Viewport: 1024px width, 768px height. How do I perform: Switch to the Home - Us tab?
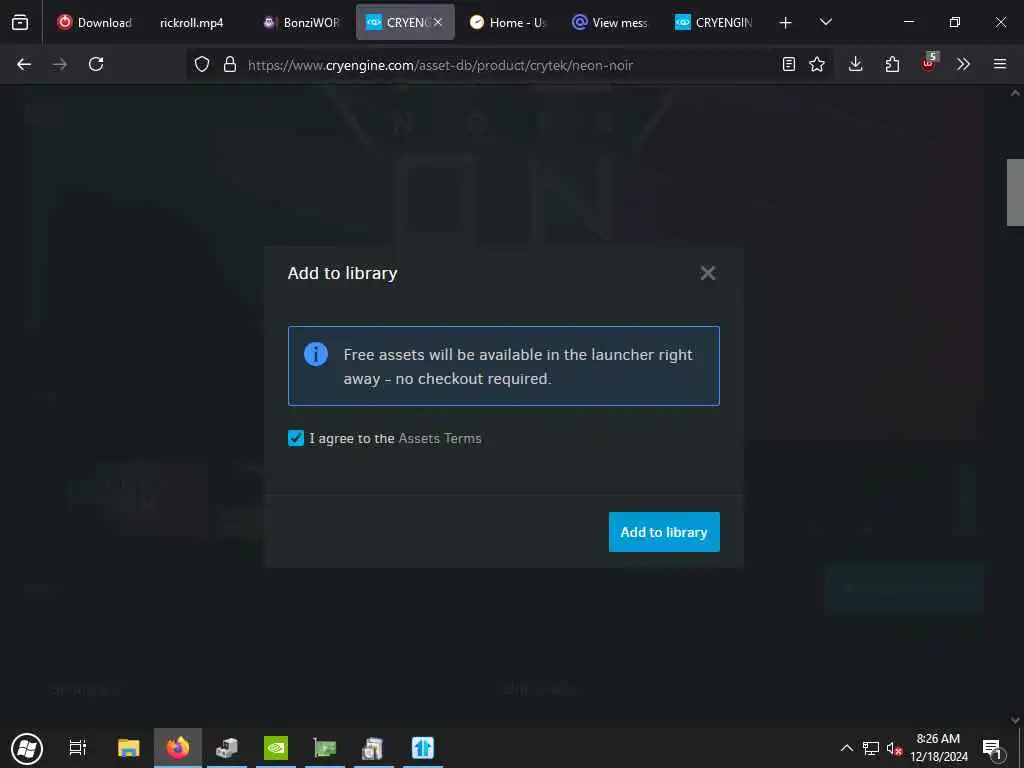pos(507,22)
